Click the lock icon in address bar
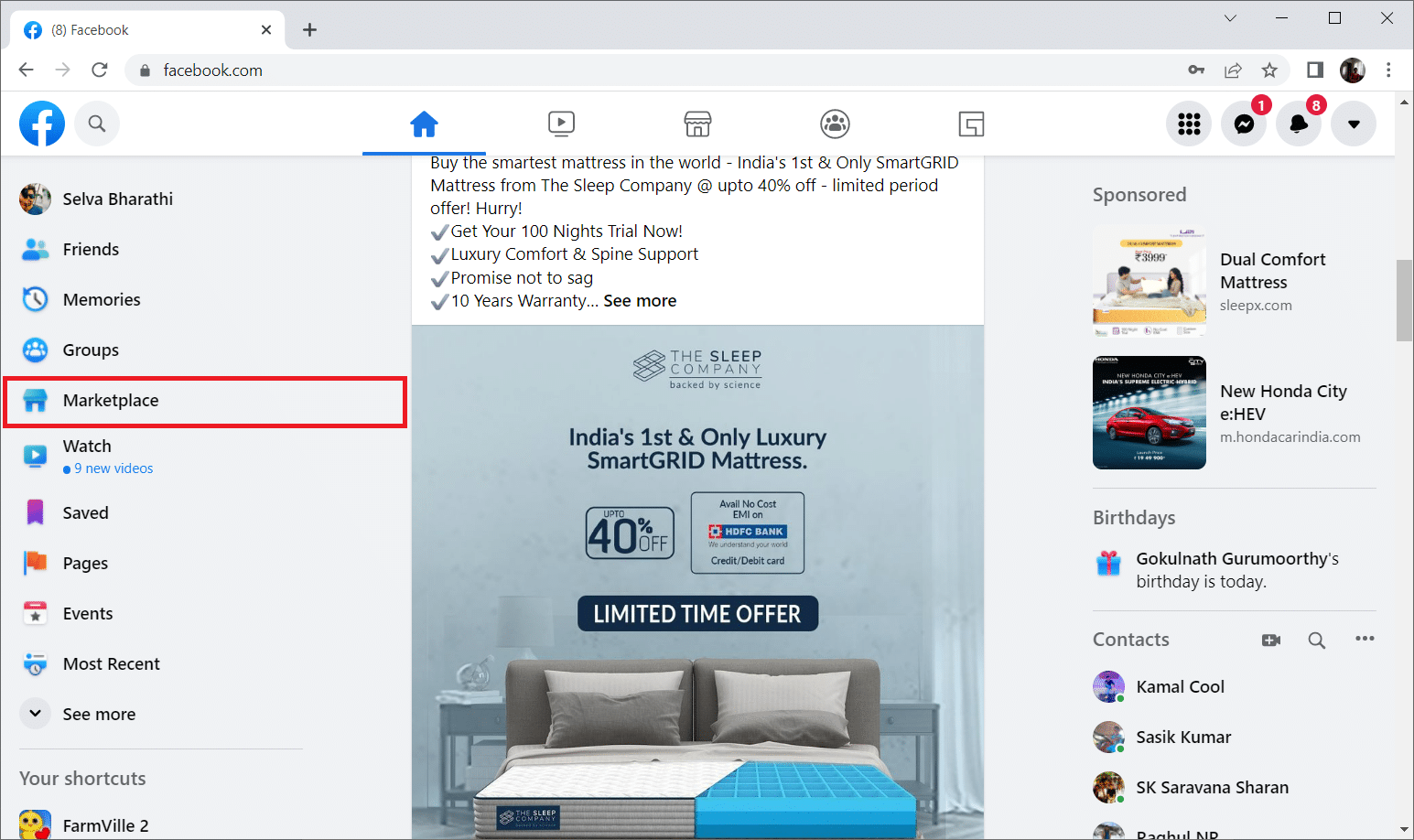The height and width of the screenshot is (840, 1414). tap(144, 70)
